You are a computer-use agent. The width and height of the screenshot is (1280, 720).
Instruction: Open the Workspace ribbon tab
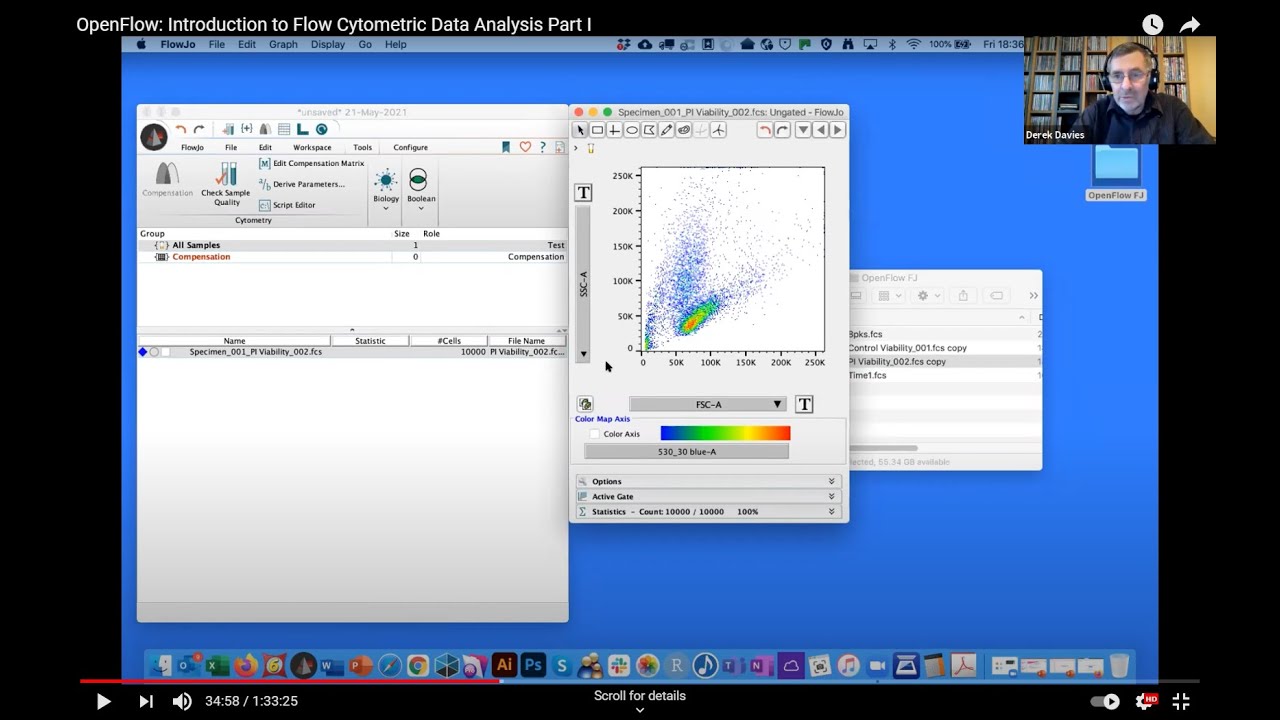[x=312, y=148]
